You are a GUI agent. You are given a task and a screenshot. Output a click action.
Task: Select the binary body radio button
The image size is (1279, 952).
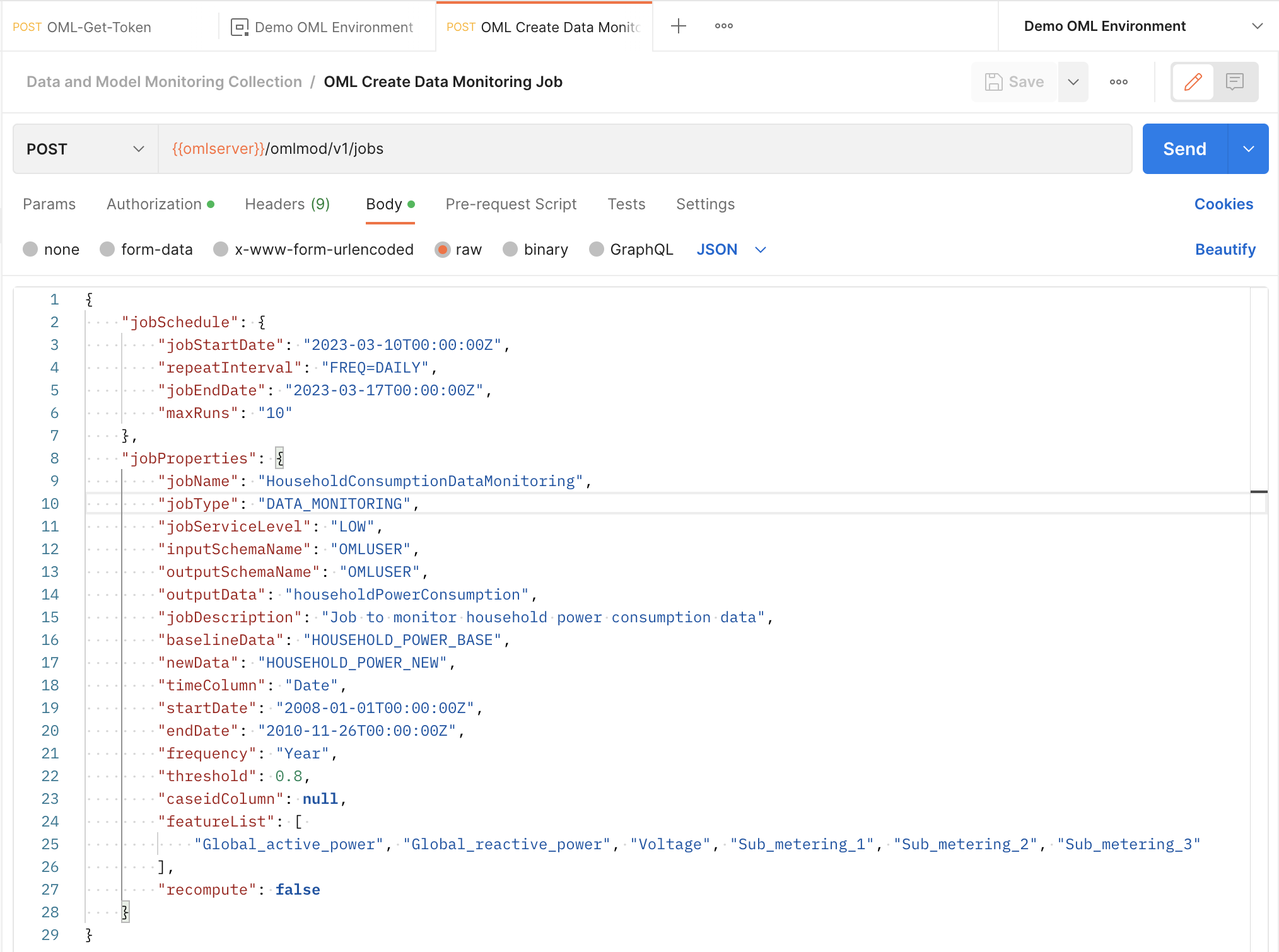coord(510,250)
